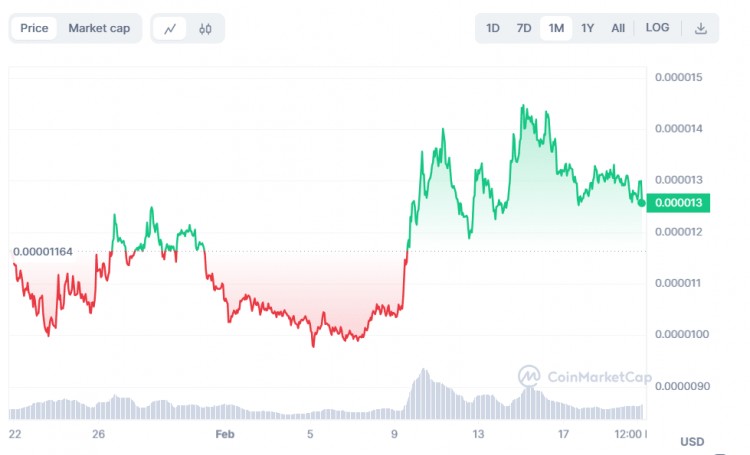Switch to candlestick chart view
Image resolution: width=750 pixels, height=455 pixels.
coord(205,28)
